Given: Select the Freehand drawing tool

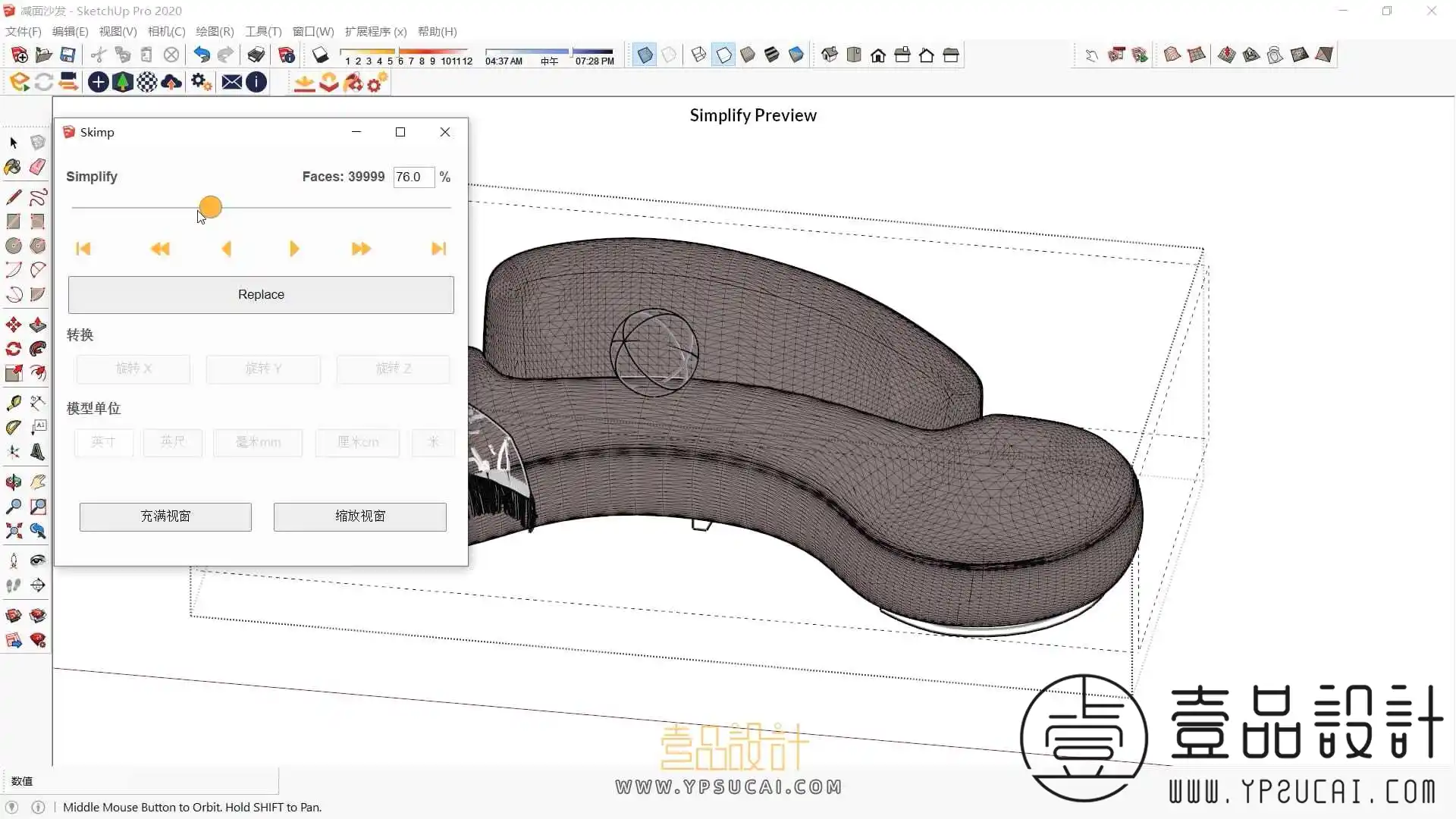Looking at the screenshot, I should [x=38, y=197].
